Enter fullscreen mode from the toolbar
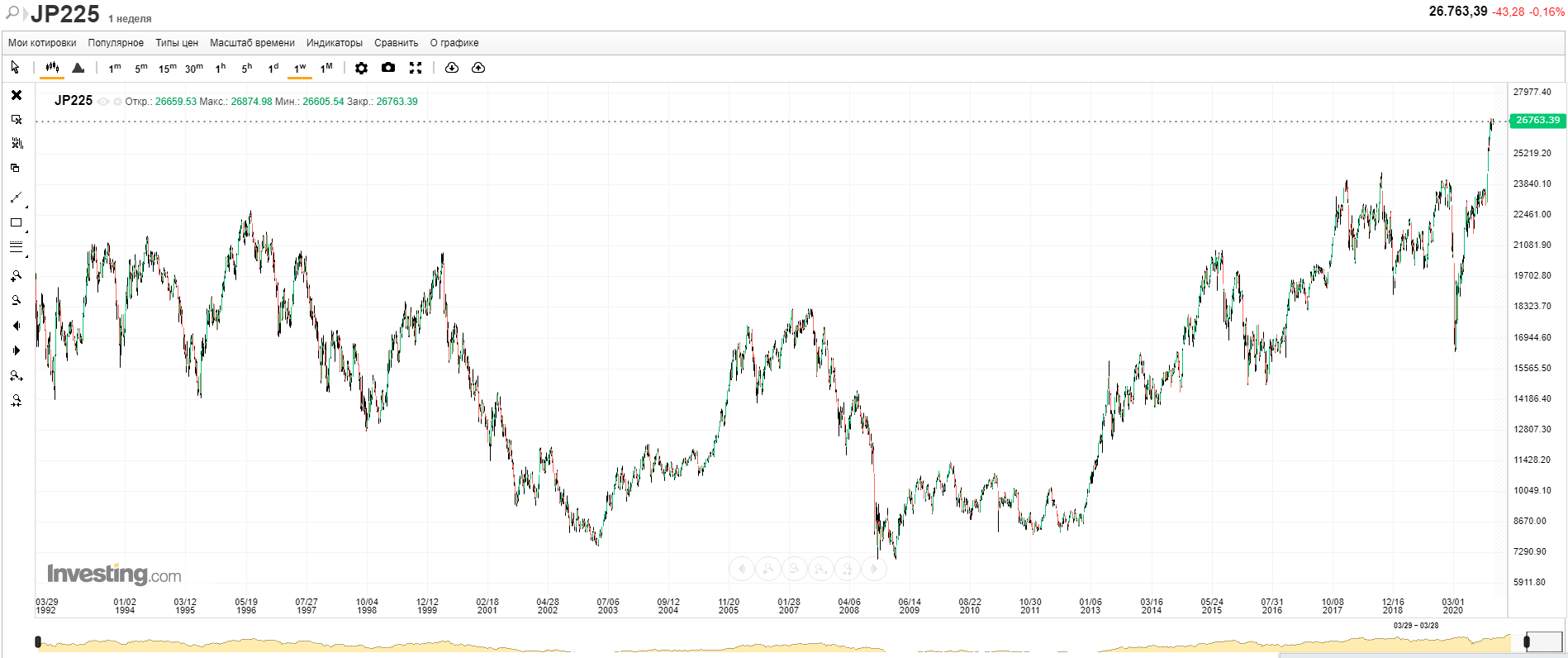The height and width of the screenshot is (658, 1568). pyautogui.click(x=416, y=68)
